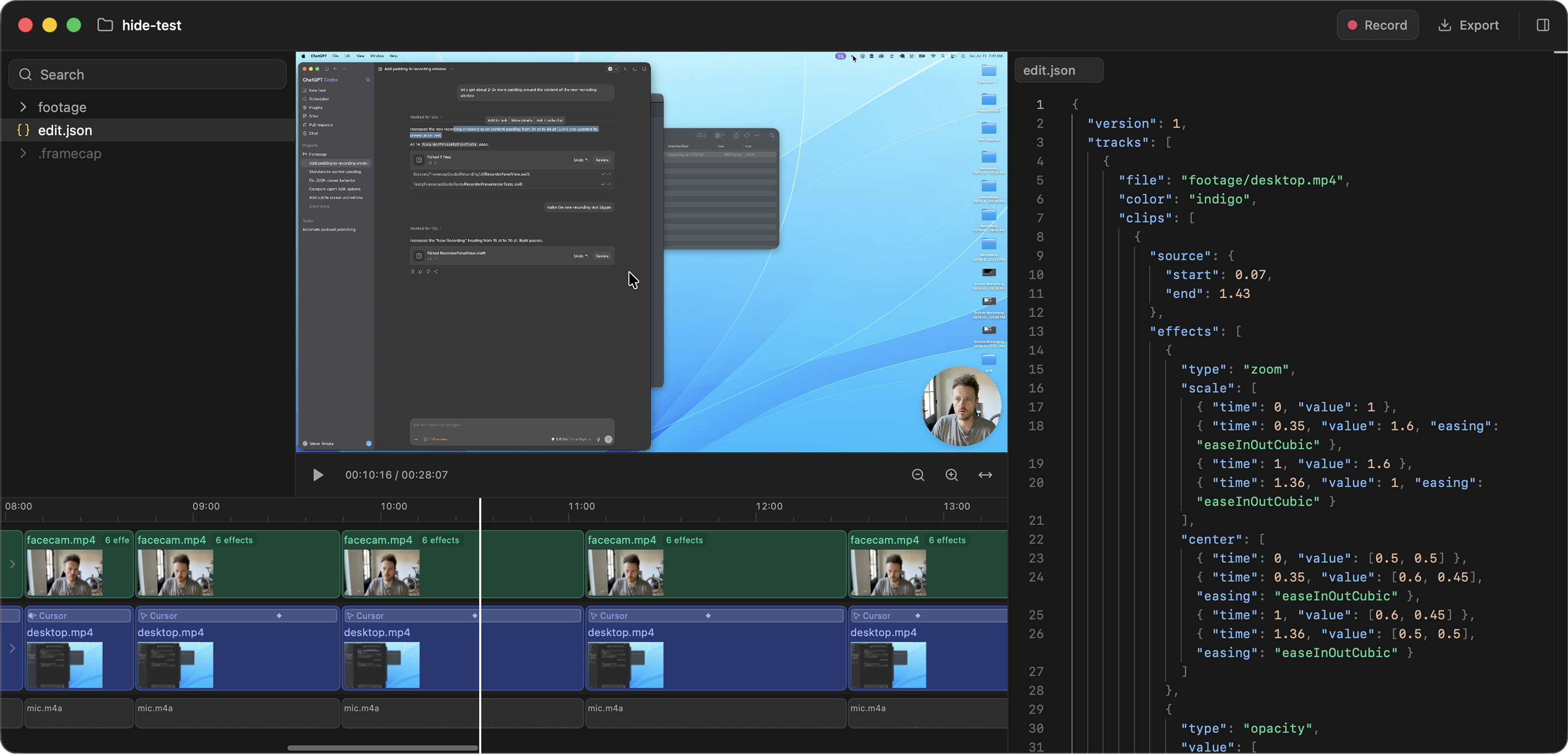Select the footage folder row
This screenshot has height=754, width=1568.
pyautogui.click(x=148, y=107)
